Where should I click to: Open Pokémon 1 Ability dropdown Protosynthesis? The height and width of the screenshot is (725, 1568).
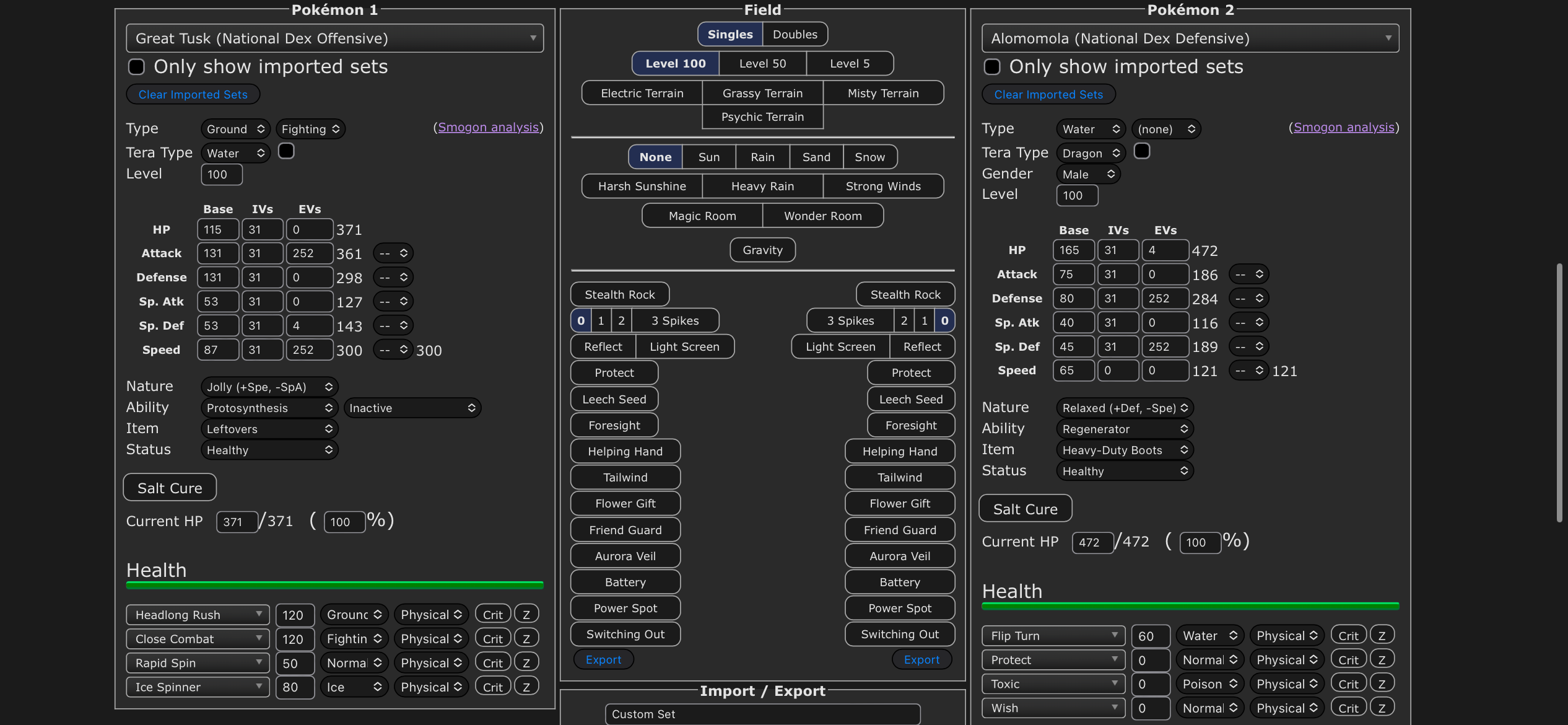(x=269, y=408)
